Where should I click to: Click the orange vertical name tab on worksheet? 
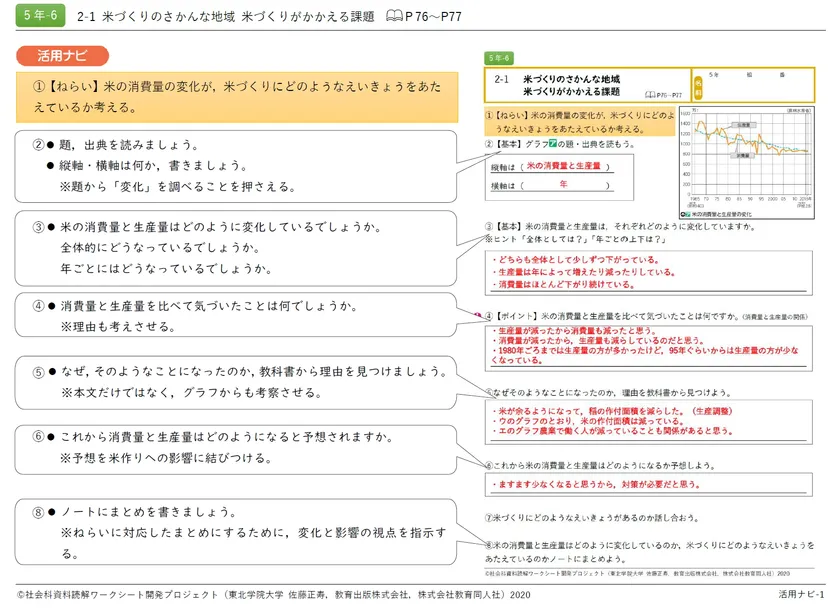tap(698, 87)
